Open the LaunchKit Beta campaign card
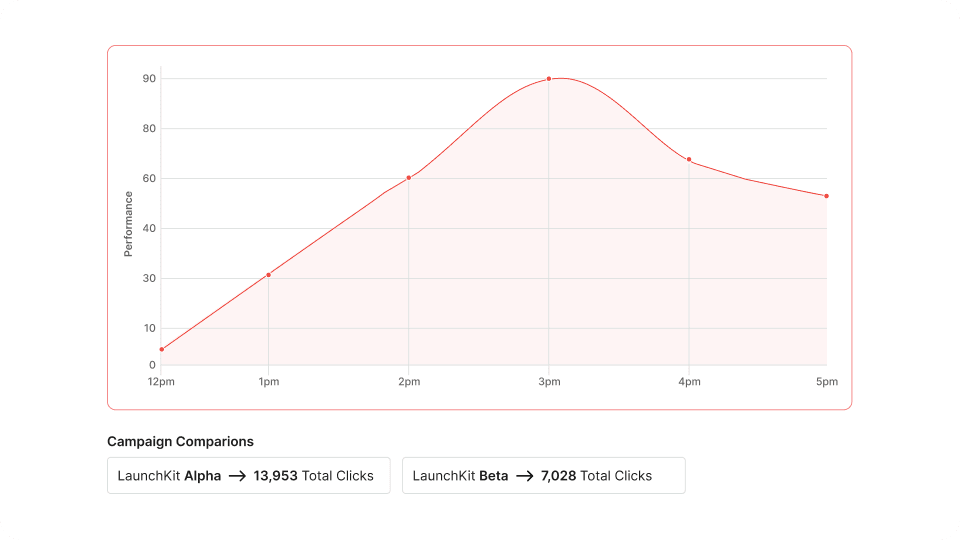Screen dimensions: 960x540 [544, 475]
